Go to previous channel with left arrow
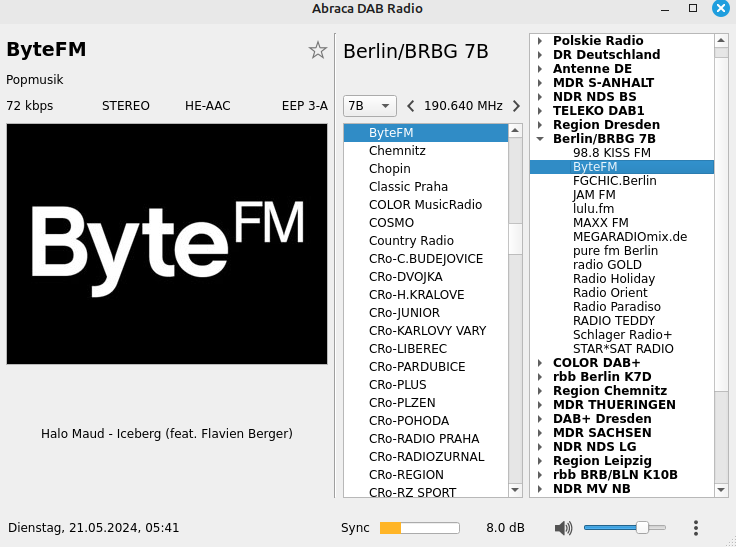 click(410, 106)
